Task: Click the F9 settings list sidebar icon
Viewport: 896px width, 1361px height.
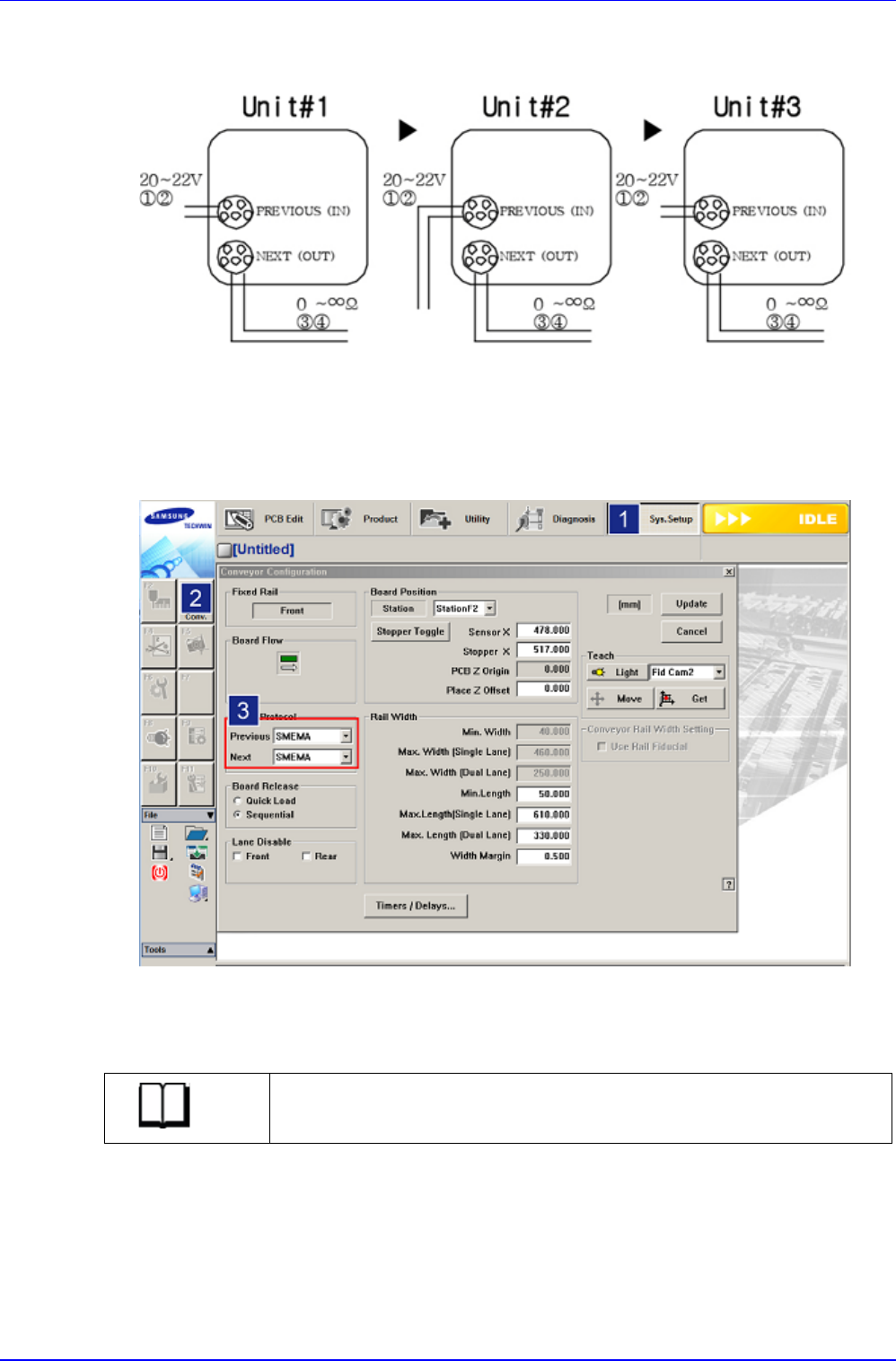Action: click(x=196, y=737)
